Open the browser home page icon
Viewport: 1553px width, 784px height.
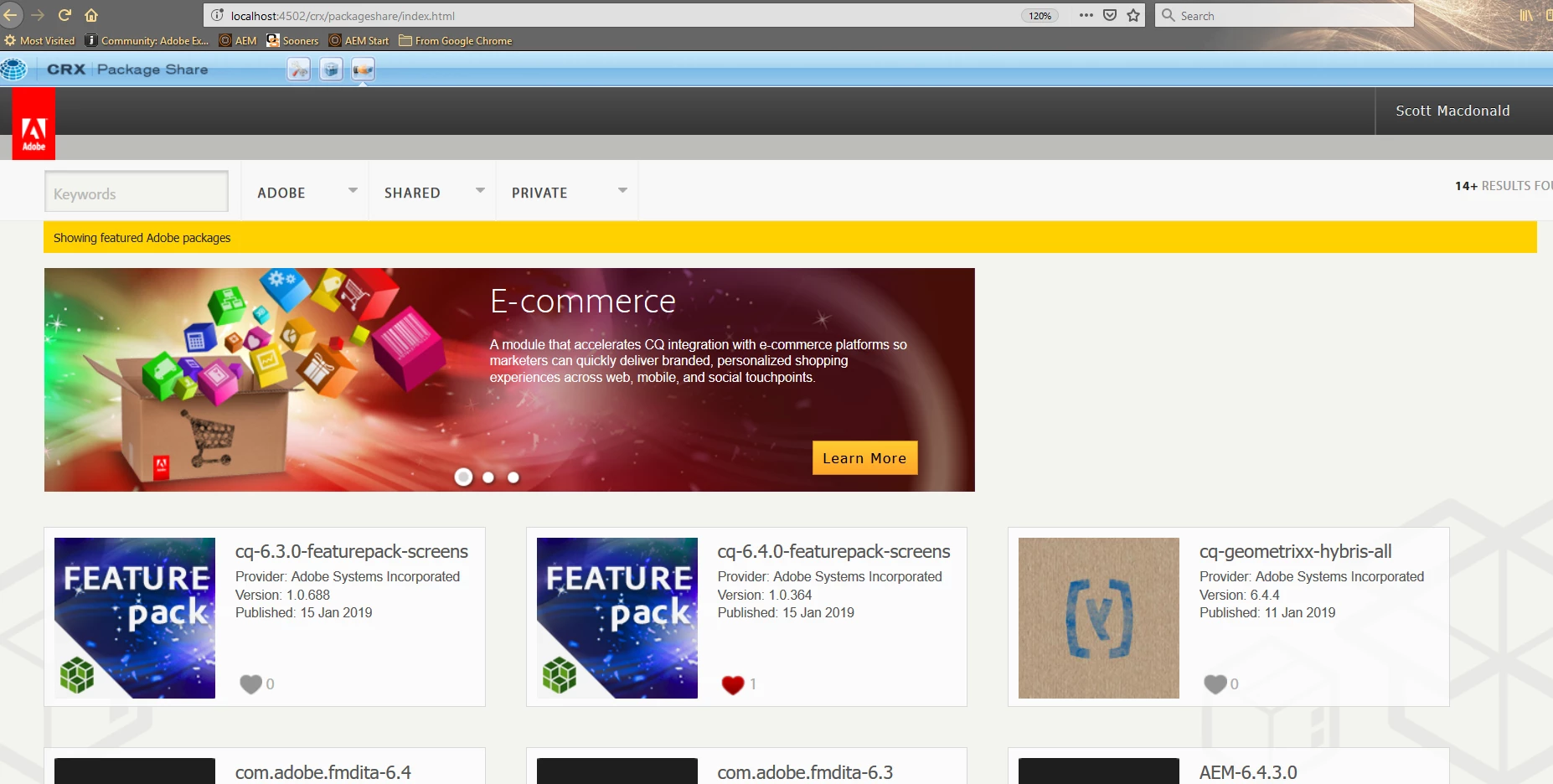click(x=91, y=15)
